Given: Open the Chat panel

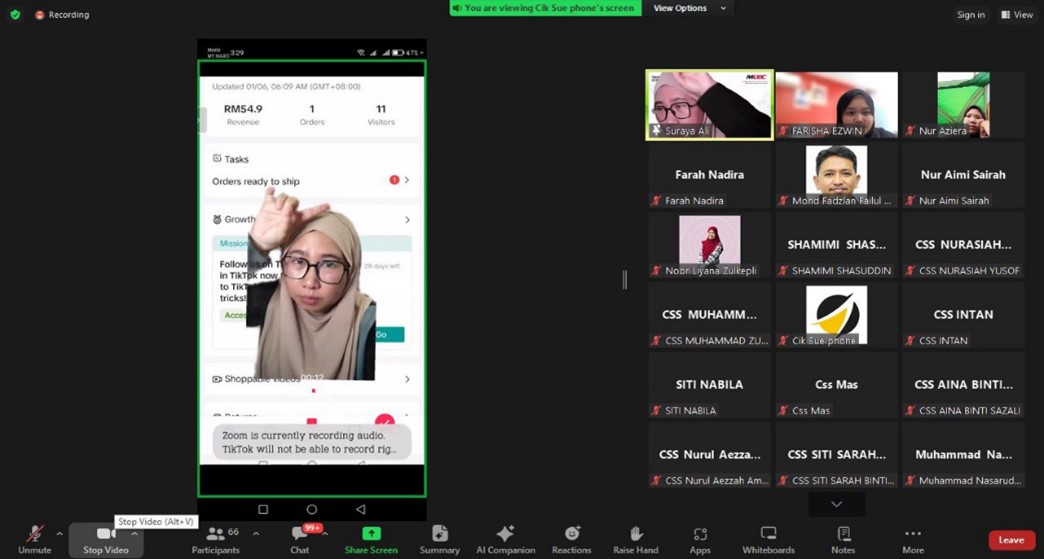Looking at the screenshot, I should (299, 538).
